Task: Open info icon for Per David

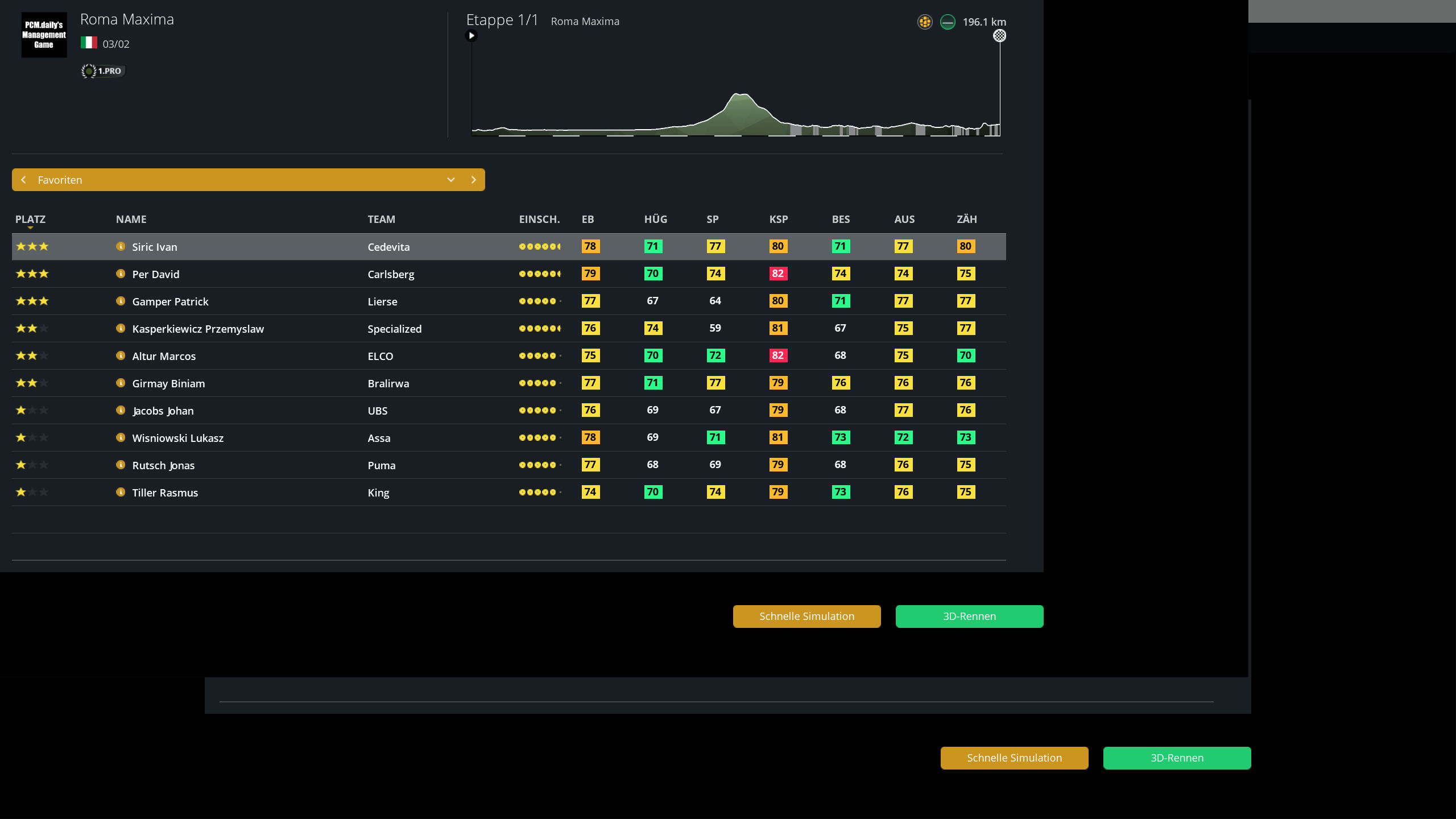Action: pos(121,274)
